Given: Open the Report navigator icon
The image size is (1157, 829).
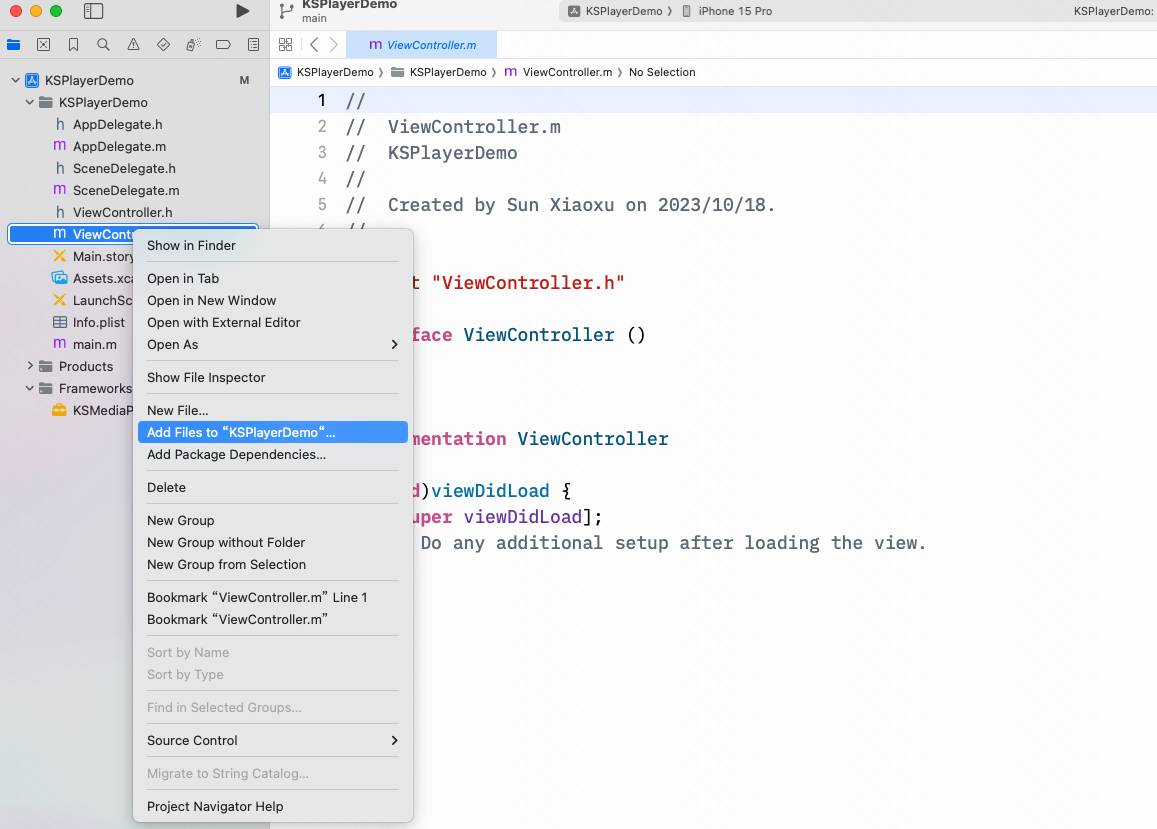Looking at the screenshot, I should click(253, 45).
